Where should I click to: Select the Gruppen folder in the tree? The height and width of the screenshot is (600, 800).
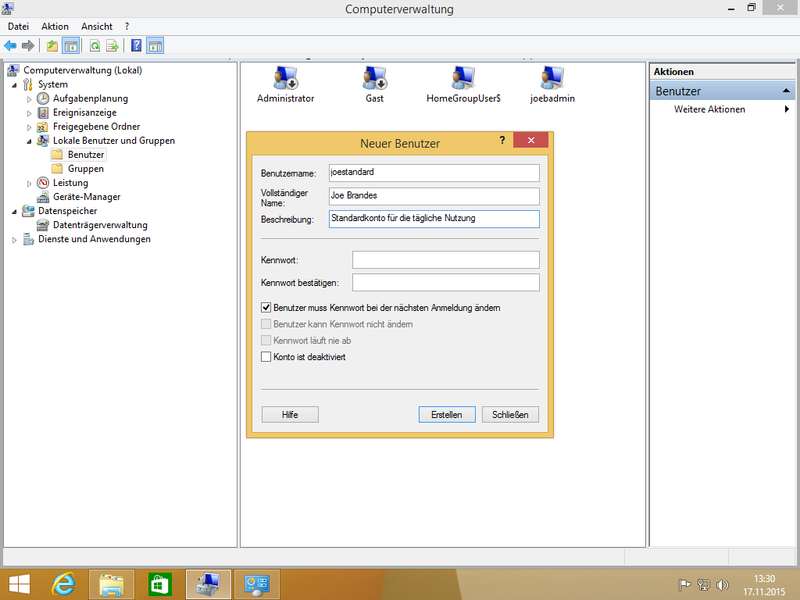[x=85, y=169]
